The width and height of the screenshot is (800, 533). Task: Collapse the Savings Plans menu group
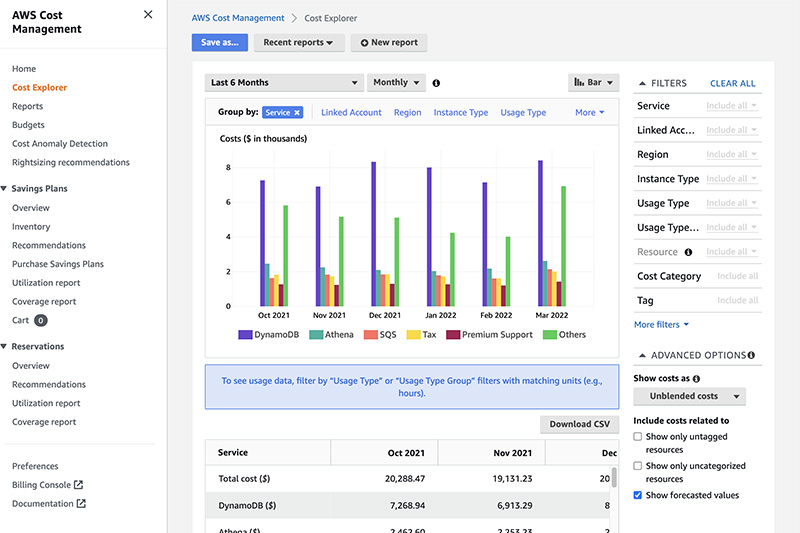click(x=4, y=189)
